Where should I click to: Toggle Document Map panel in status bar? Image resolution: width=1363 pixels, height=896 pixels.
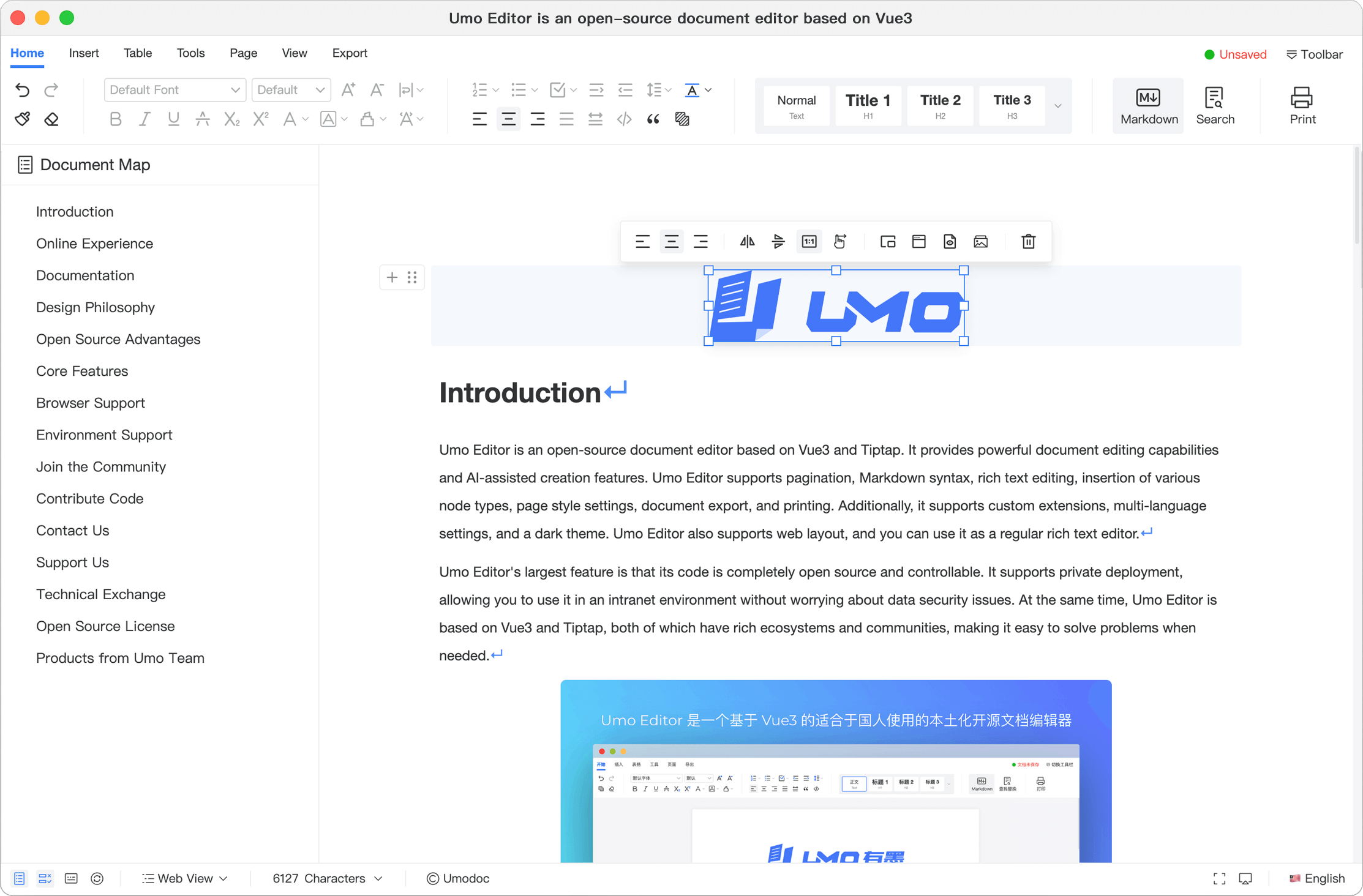20,878
